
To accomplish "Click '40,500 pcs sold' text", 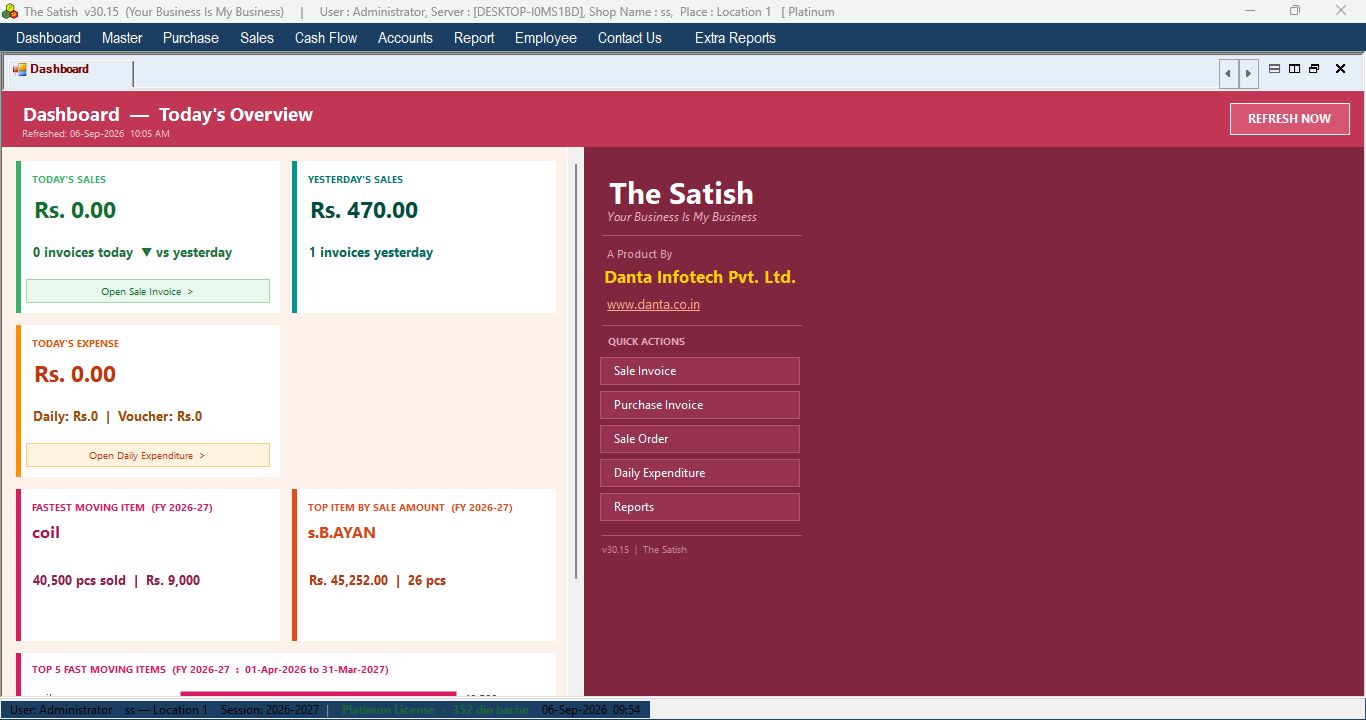I will coord(79,580).
